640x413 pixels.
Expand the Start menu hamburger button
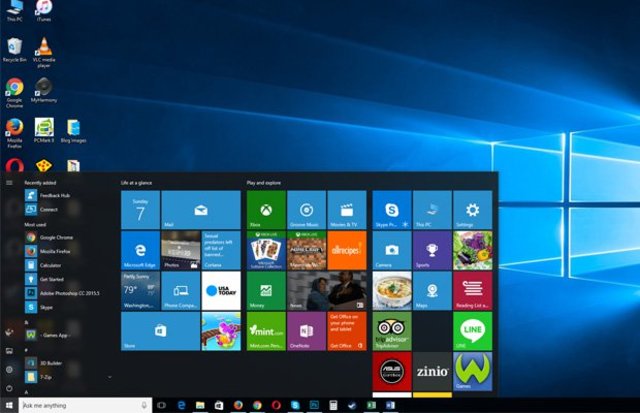[9, 182]
